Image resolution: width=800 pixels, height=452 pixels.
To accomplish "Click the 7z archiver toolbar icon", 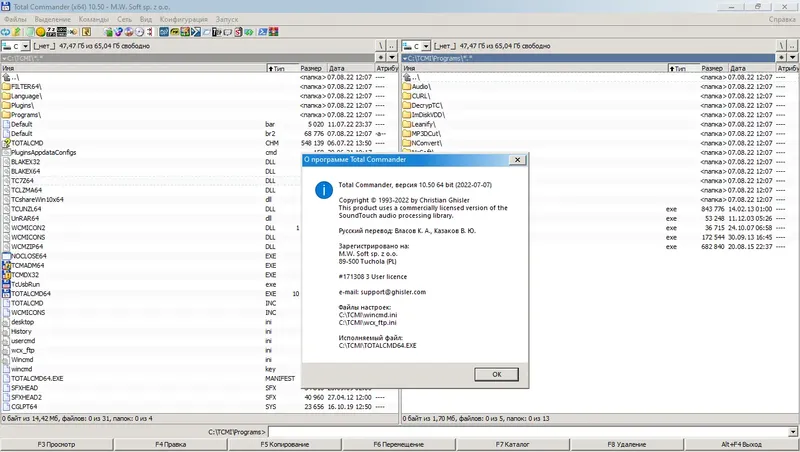I will click(51, 32).
